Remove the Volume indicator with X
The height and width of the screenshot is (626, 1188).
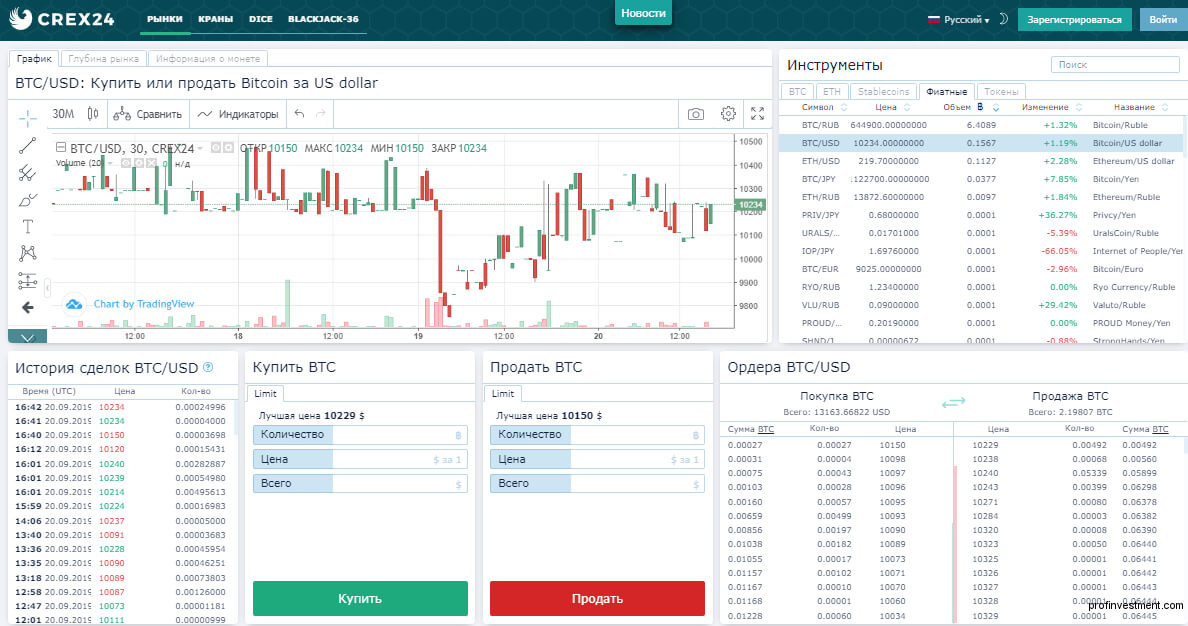pos(151,163)
